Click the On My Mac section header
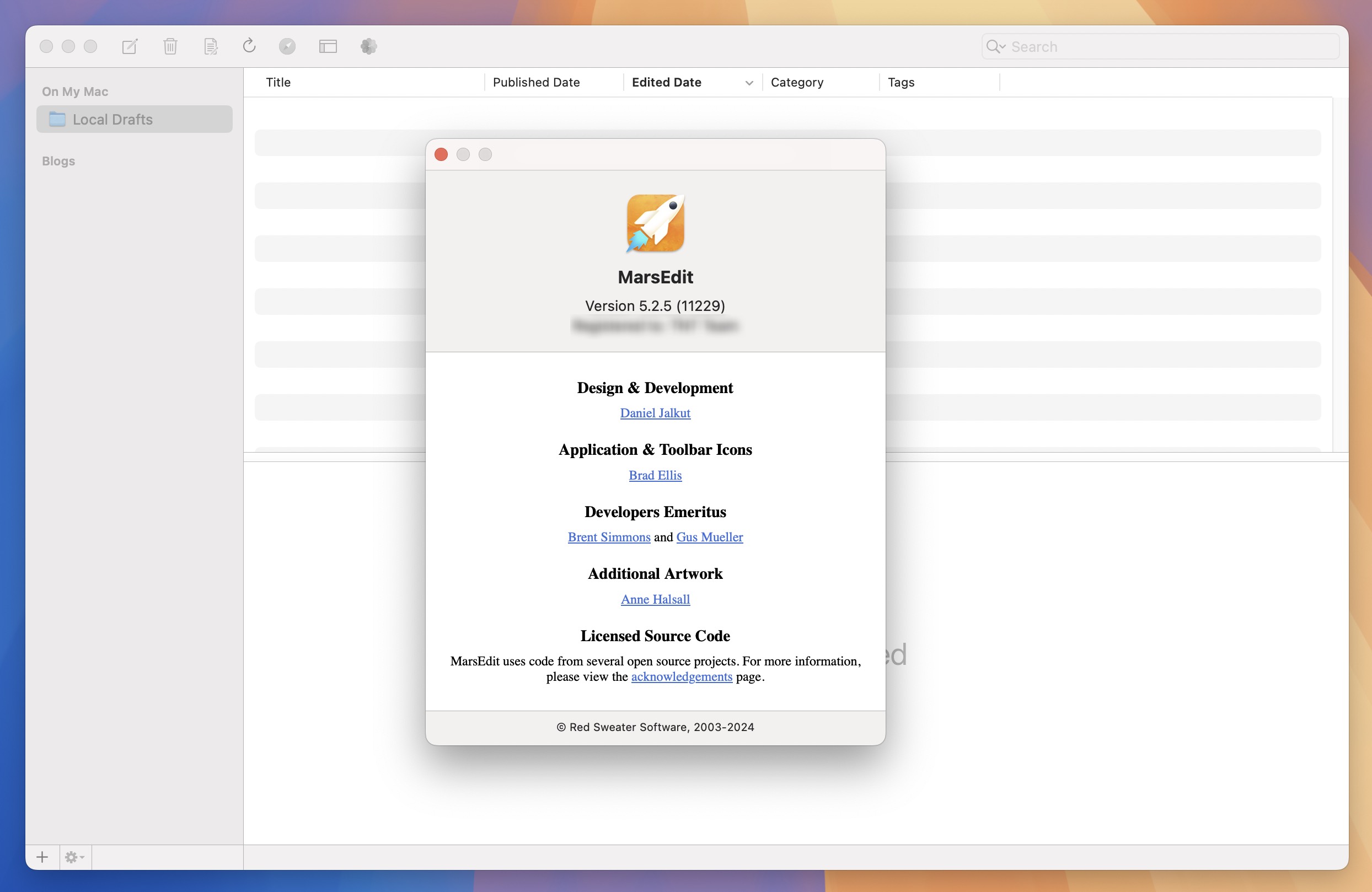The width and height of the screenshot is (1372, 892). [75, 92]
